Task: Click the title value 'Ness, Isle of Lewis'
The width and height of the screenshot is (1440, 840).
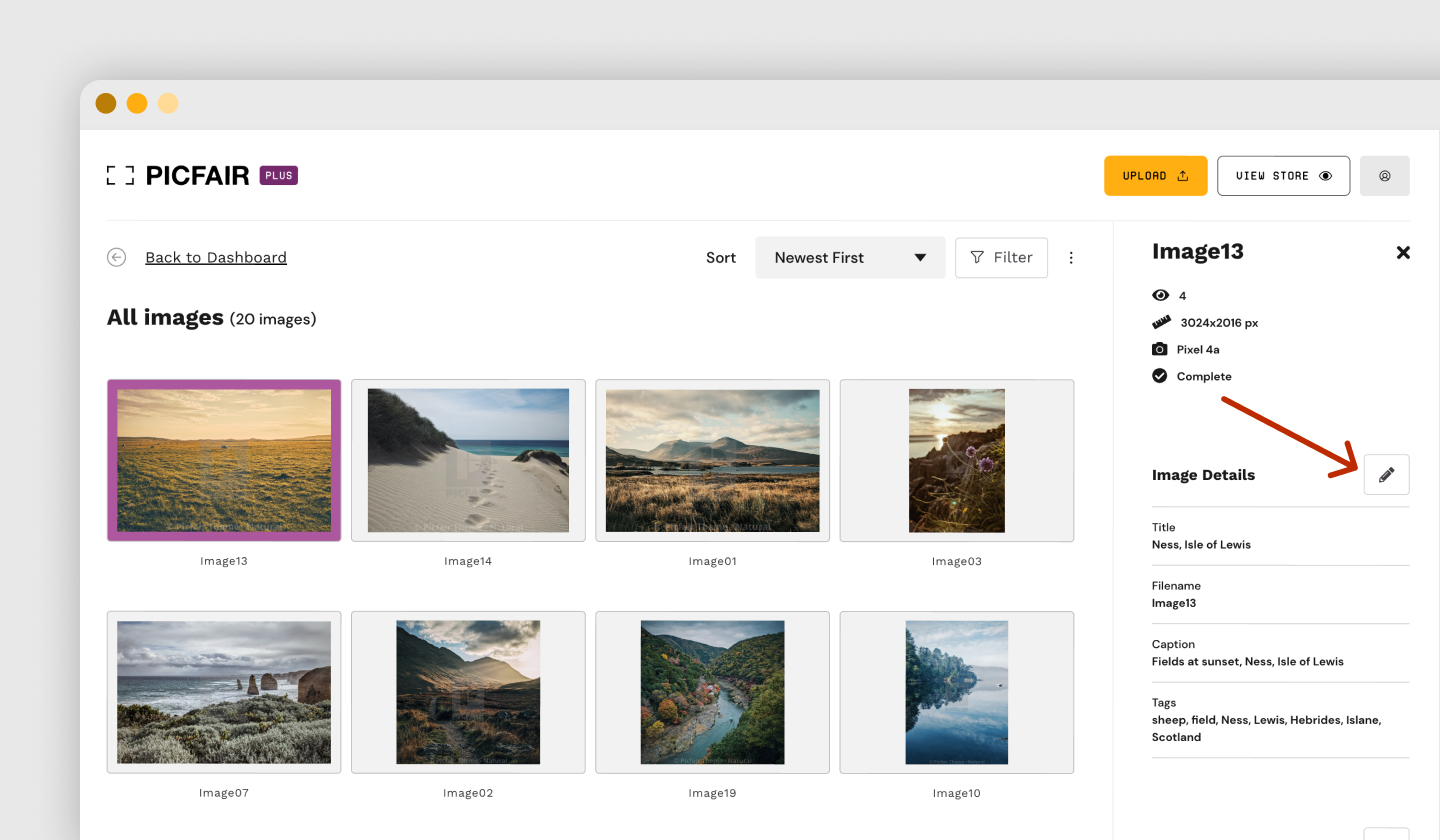Action: click(x=1201, y=545)
